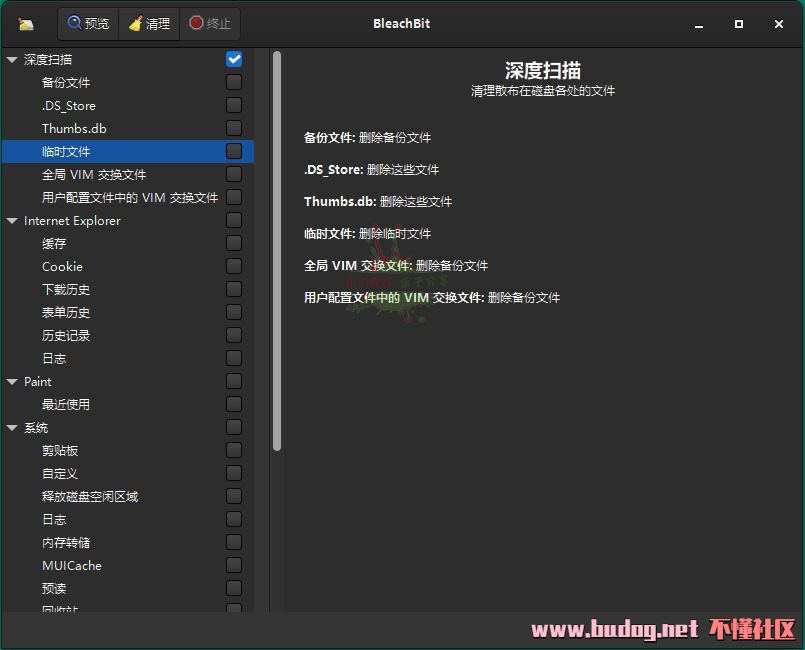Close the BleachBit window
Viewport: 805px width, 650px height.
(779, 24)
